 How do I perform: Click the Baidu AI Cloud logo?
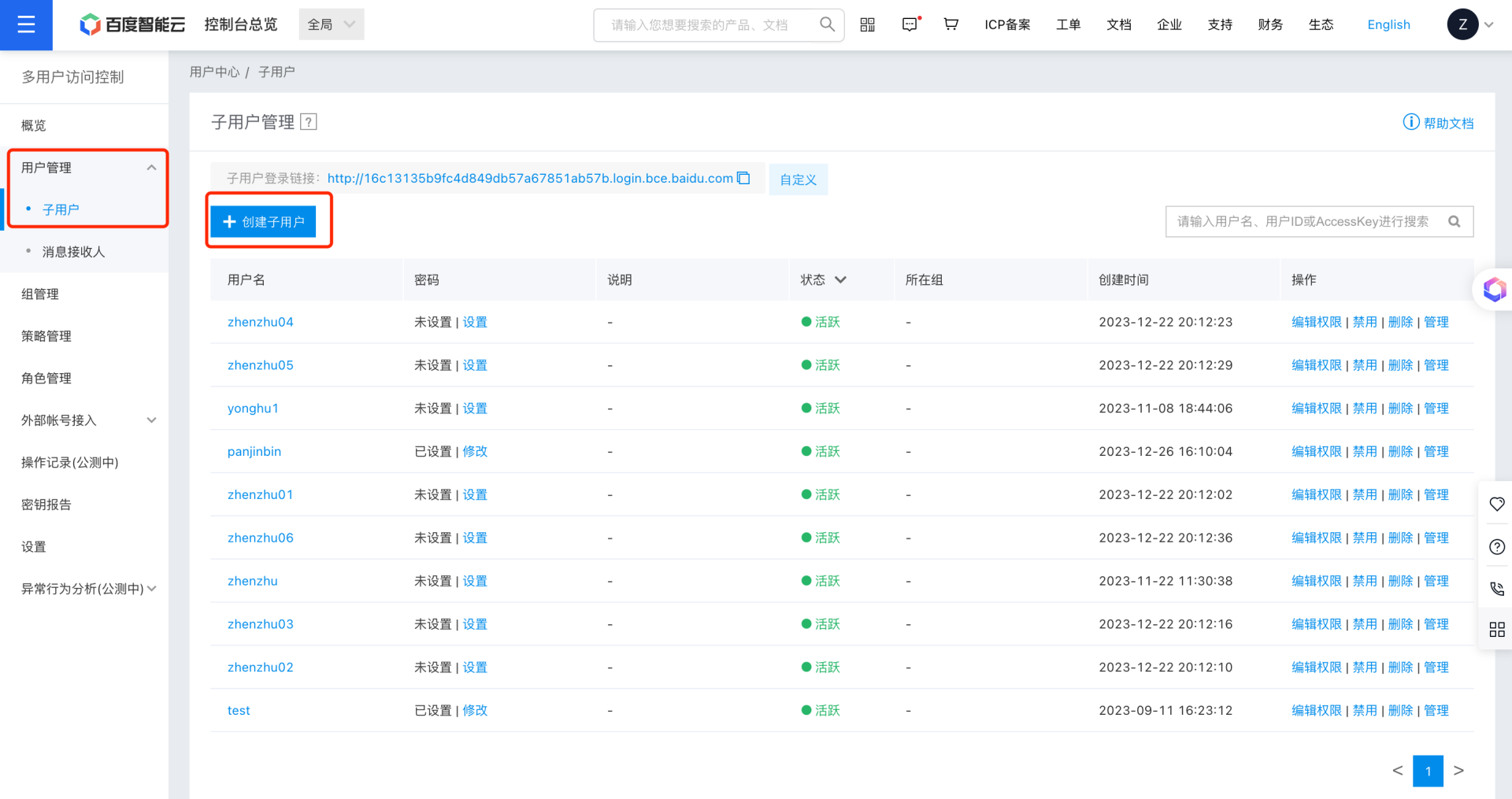132,24
